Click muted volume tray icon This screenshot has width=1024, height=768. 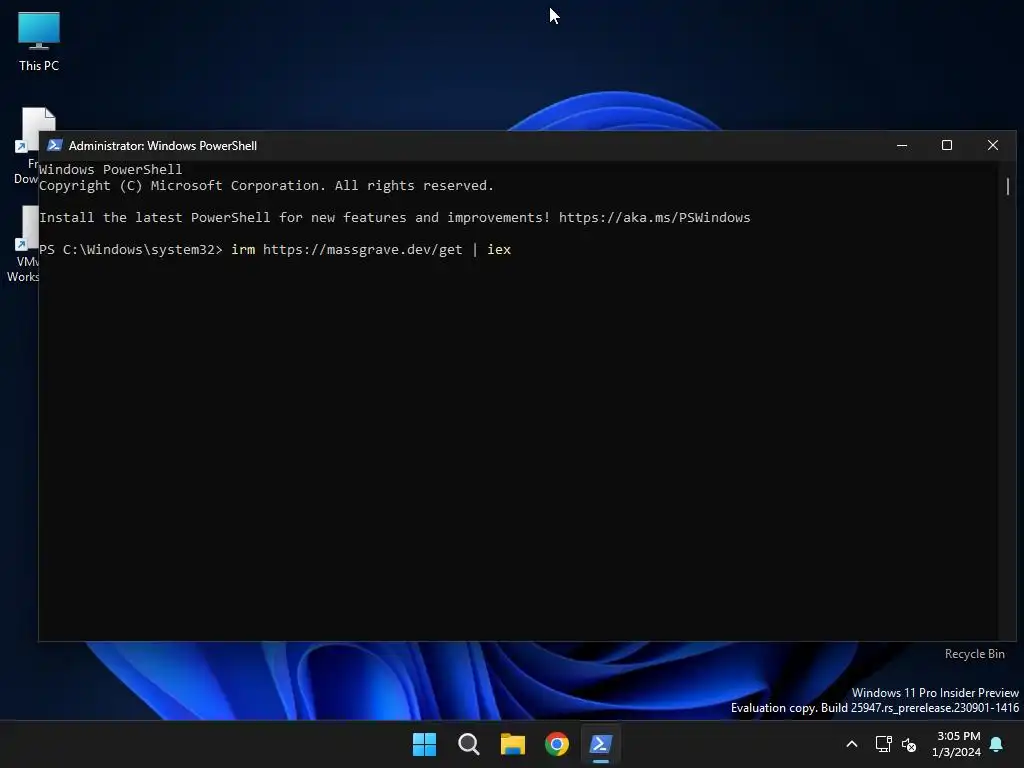908,744
